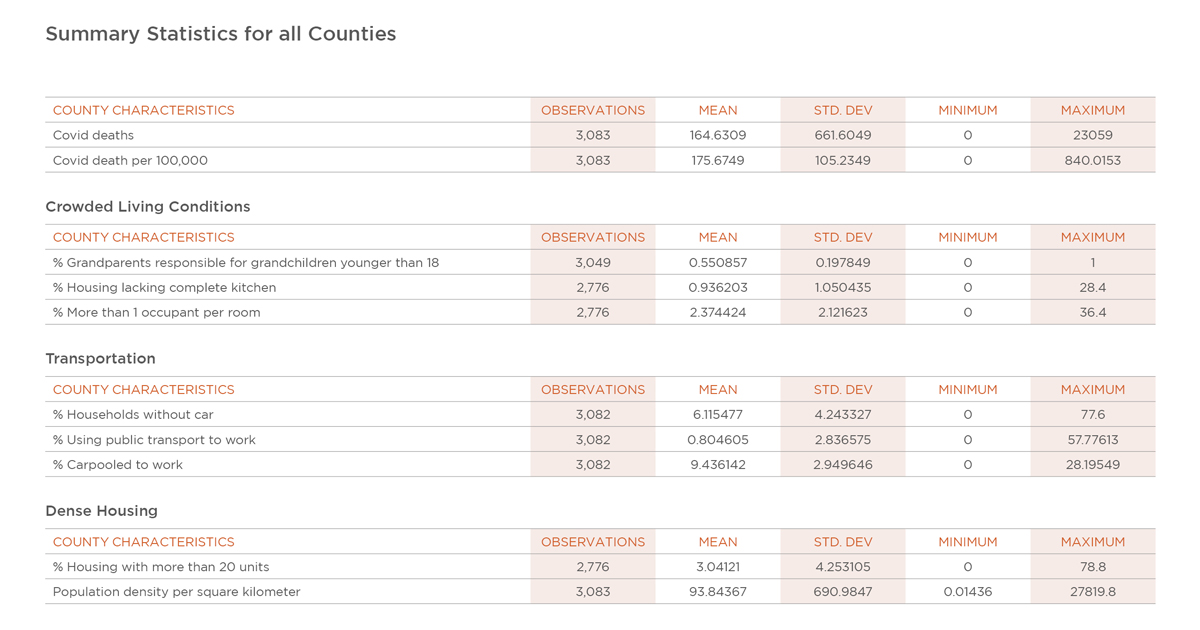Select the % More than 1 occupant per room row

click(x=600, y=312)
